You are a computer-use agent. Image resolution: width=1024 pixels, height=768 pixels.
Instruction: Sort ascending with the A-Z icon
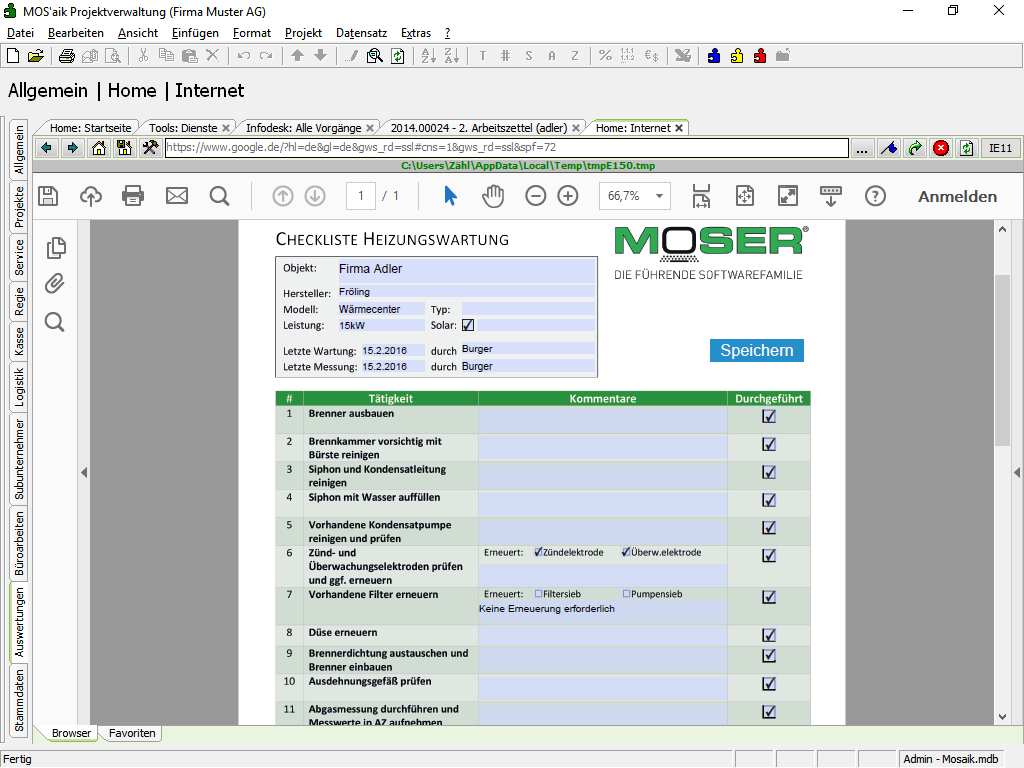(x=428, y=56)
